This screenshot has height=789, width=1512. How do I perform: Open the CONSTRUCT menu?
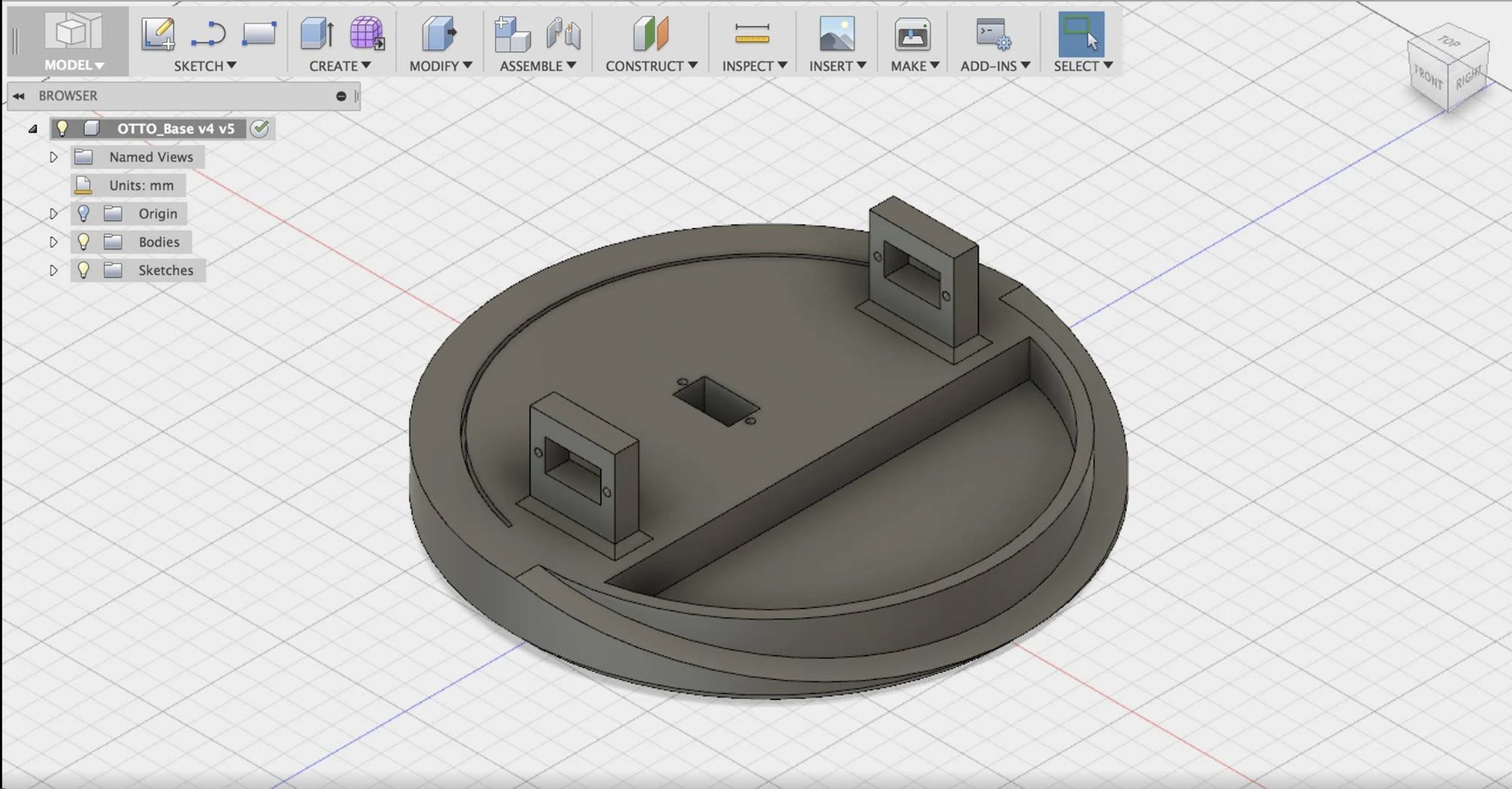(x=651, y=65)
